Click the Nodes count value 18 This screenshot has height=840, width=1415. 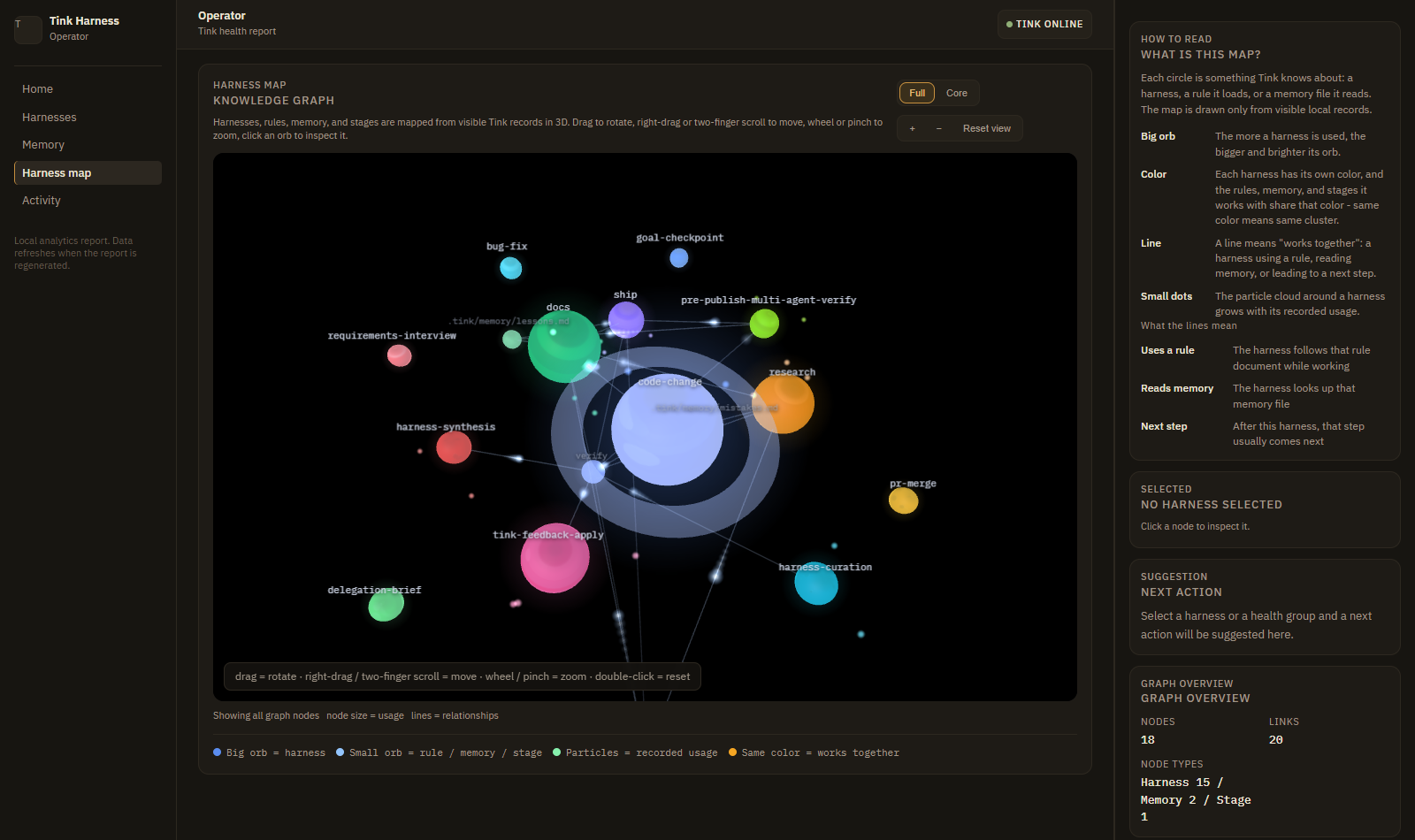coord(1148,740)
